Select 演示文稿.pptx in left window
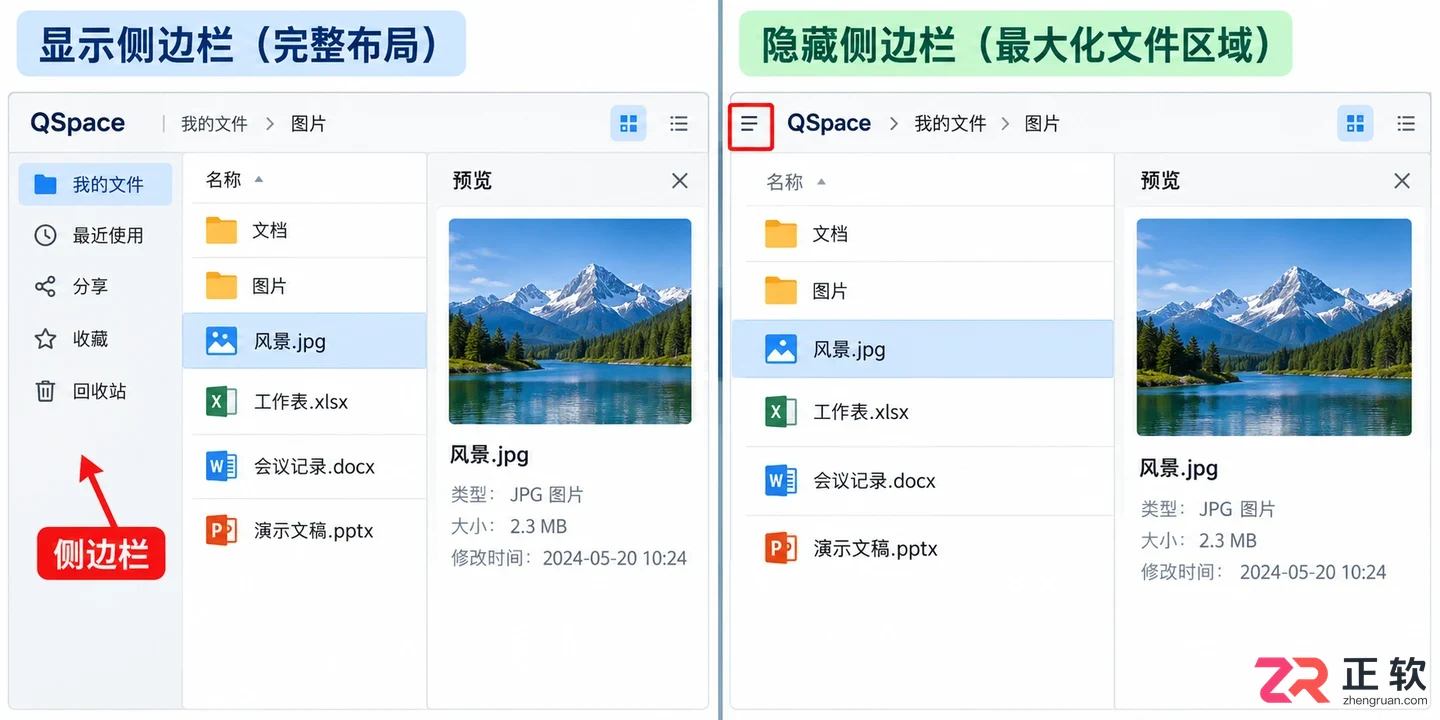This screenshot has width=1440, height=720. (x=305, y=530)
